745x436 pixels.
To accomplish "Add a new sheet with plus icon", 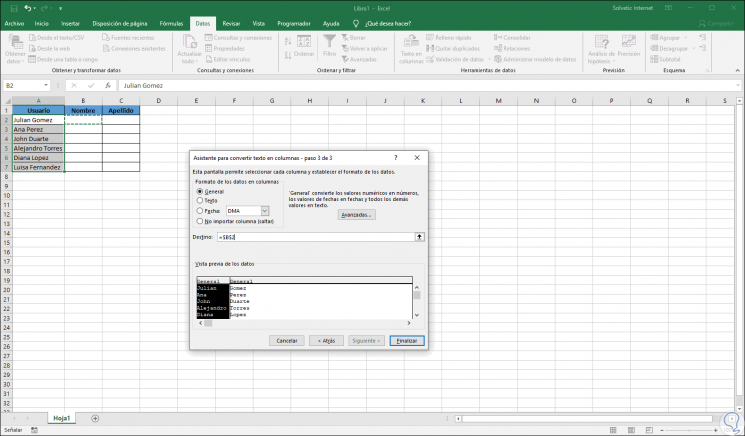I will (x=95, y=418).
